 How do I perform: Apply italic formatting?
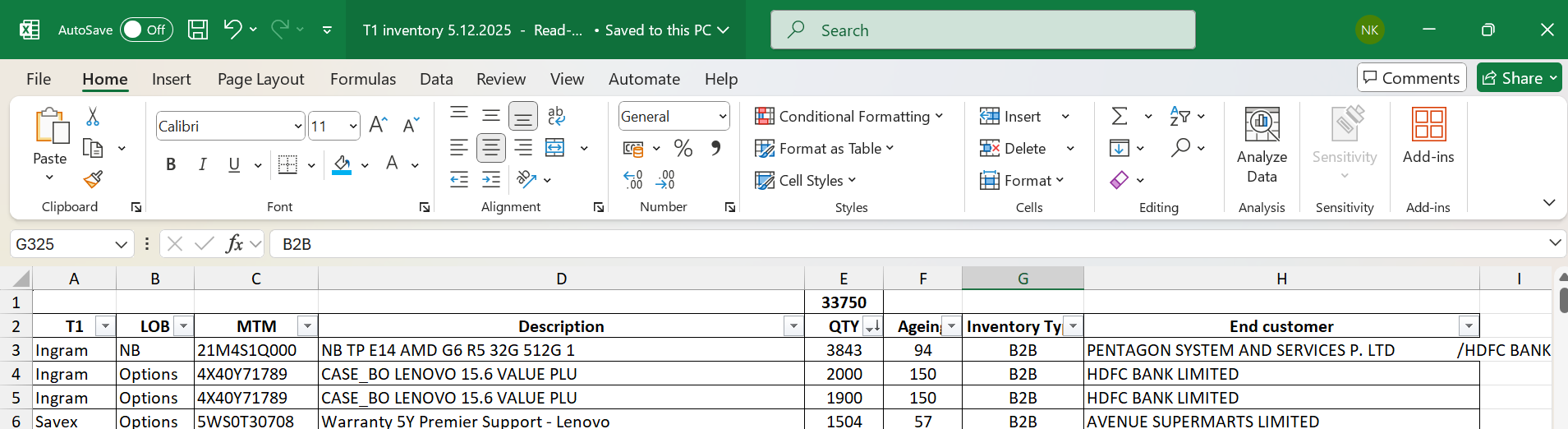point(202,164)
